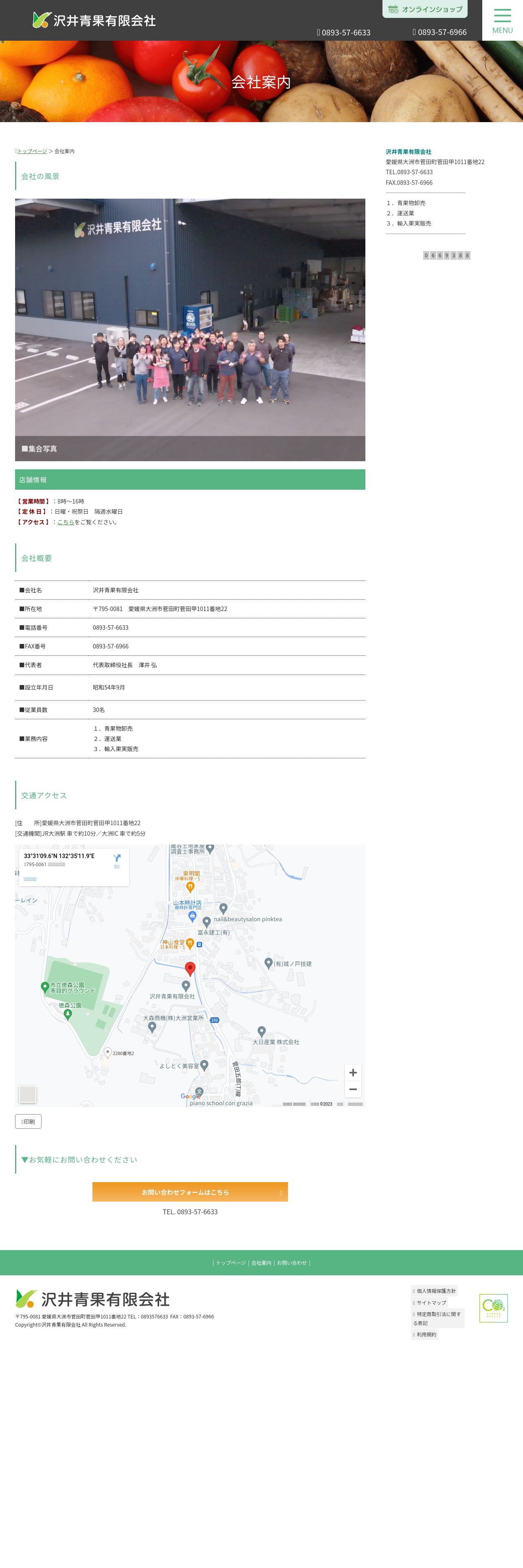Viewport: 523px width, 1568px height.
Task: Open the トップページ breadcrumb link
Action: click(32, 151)
